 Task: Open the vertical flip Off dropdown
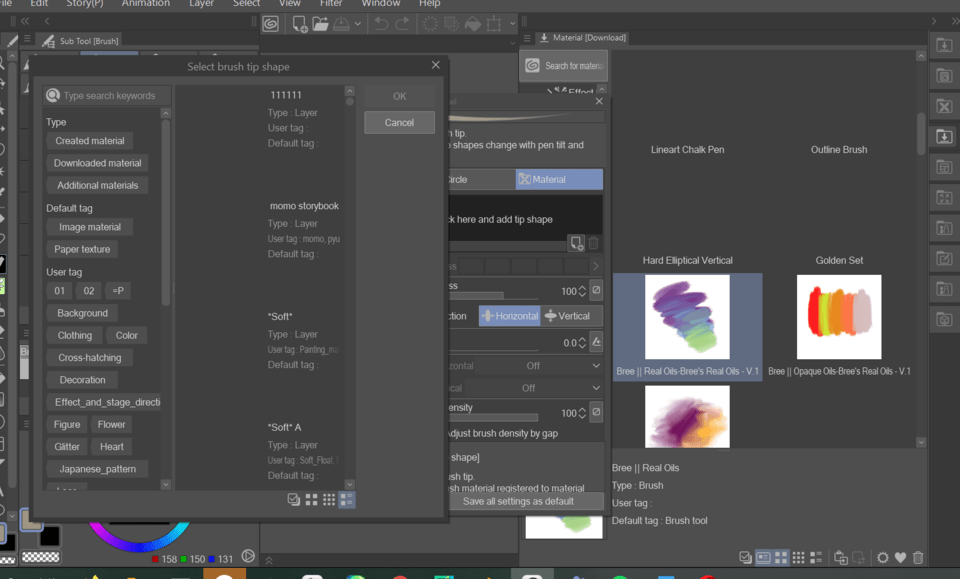pyautogui.click(x=534, y=388)
